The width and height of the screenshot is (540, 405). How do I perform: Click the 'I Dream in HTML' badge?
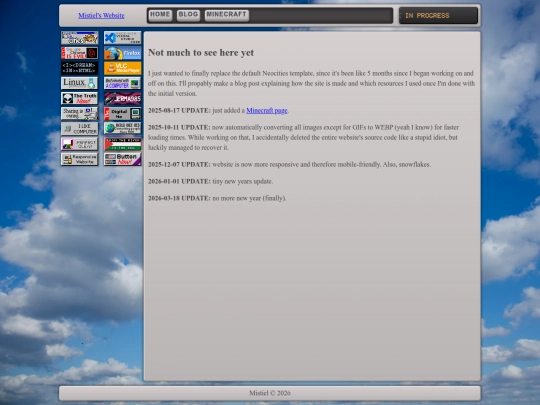[80, 68]
